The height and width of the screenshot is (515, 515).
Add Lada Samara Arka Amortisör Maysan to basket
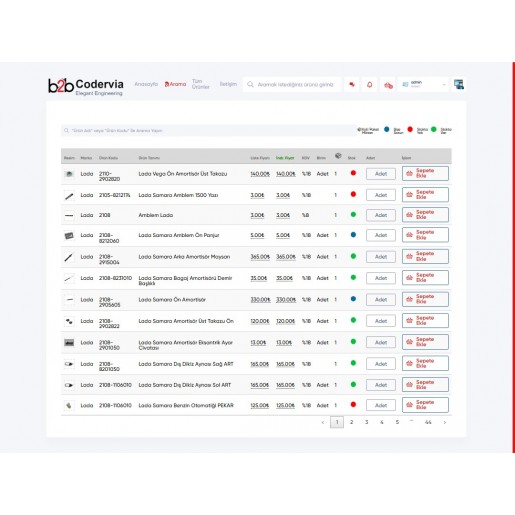[x=425, y=256]
